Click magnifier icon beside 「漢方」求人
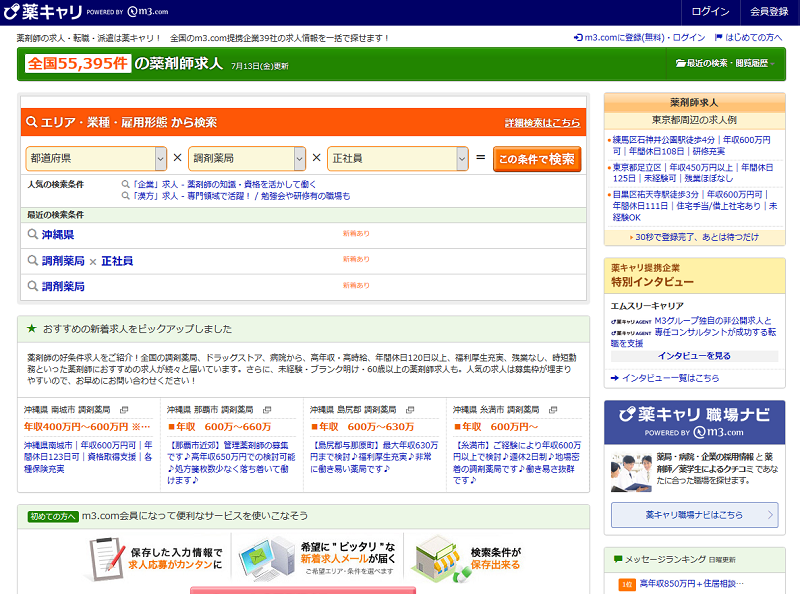The image size is (800, 594). click(x=126, y=196)
